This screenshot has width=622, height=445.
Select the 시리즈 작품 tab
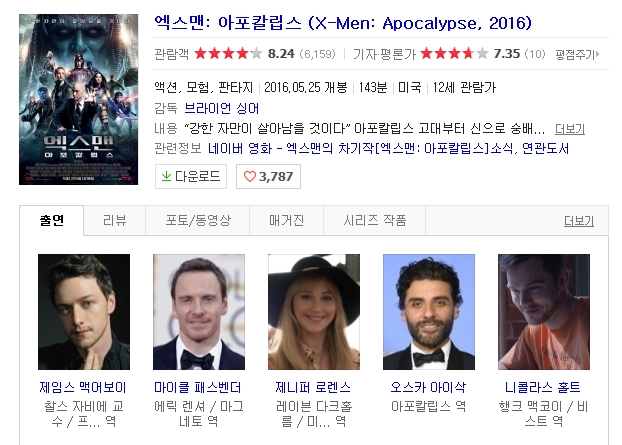(x=374, y=220)
